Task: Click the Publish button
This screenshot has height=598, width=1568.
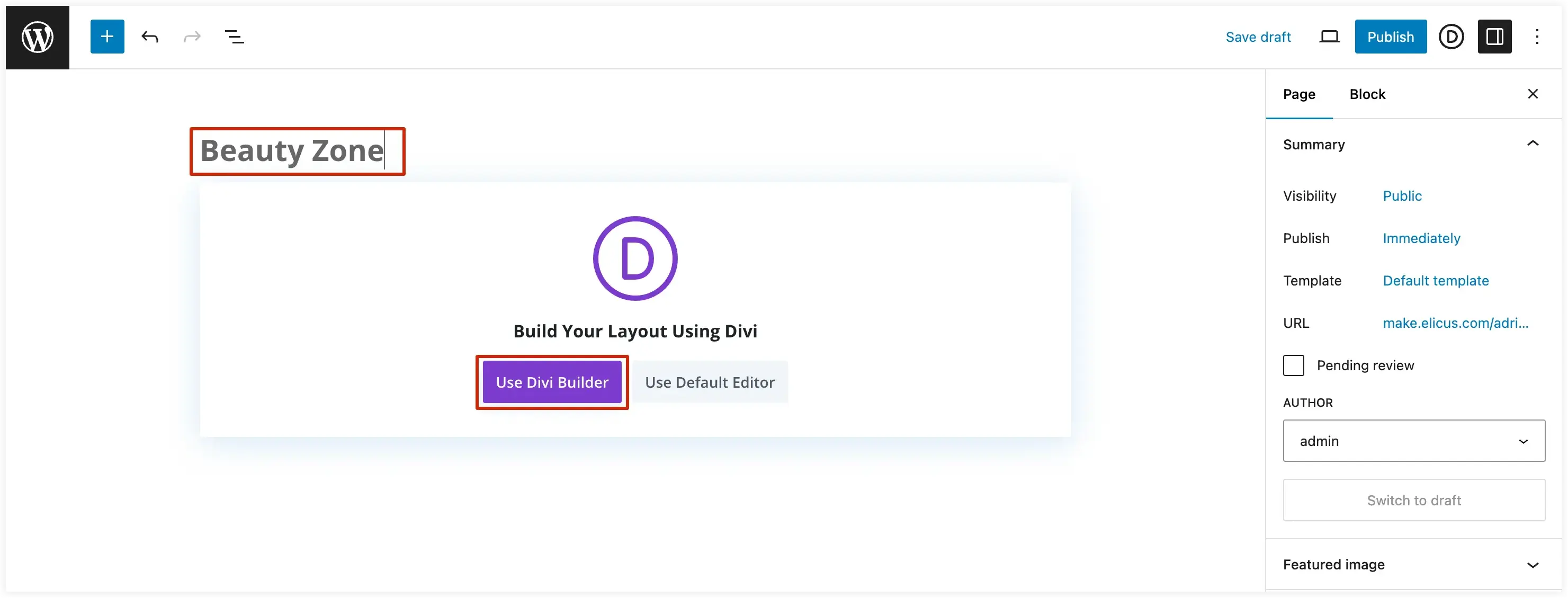Action: click(x=1390, y=37)
